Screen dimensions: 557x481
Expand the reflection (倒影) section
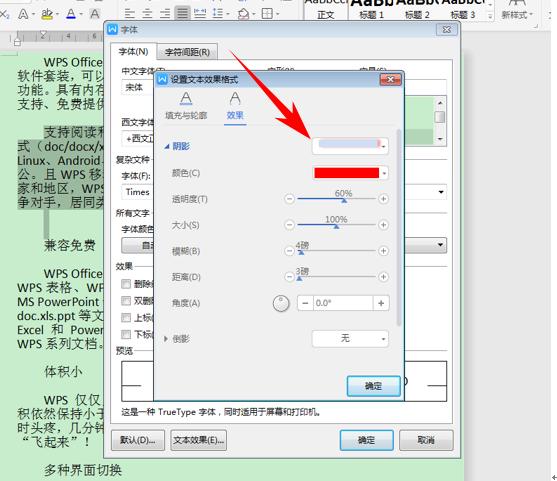(x=166, y=339)
